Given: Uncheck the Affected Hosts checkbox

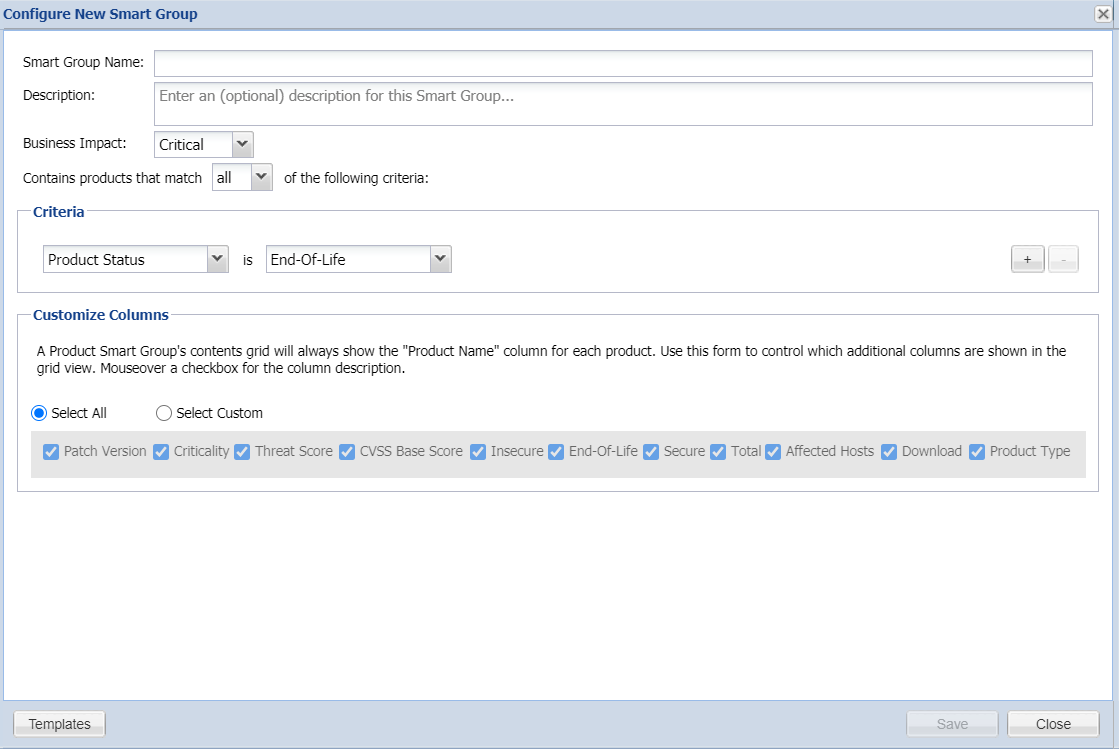Looking at the screenshot, I should click(x=773, y=452).
